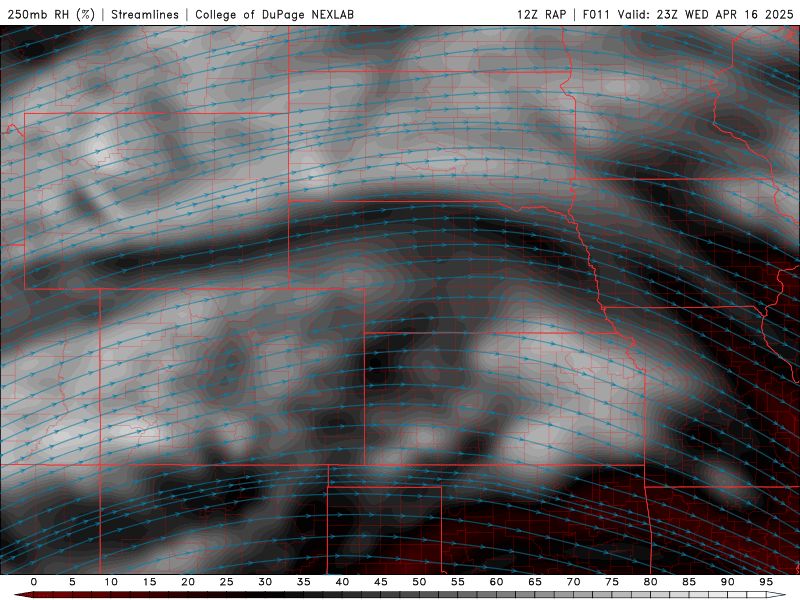Click the "23Z WED APR 16 2025" valid time
This screenshot has width=800, height=600.
coord(725,14)
